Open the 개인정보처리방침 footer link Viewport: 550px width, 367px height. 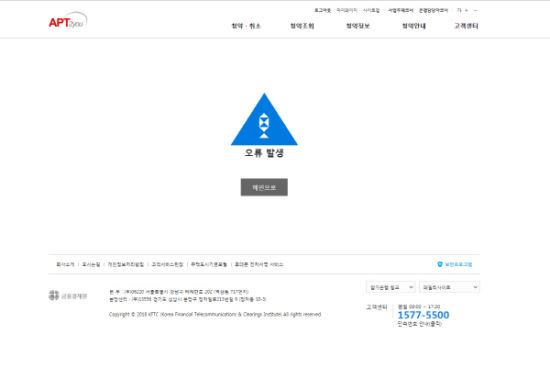tap(126, 264)
